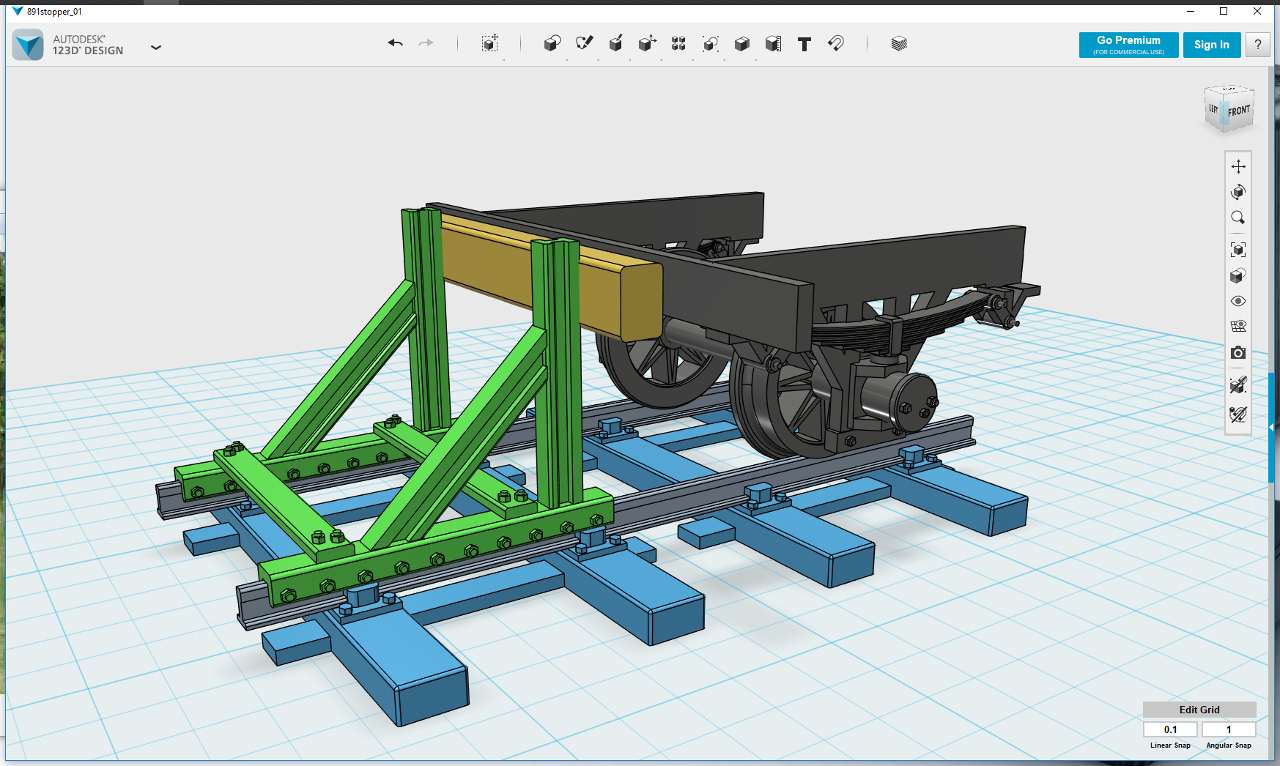This screenshot has height=766, width=1280.
Task: Open the Linear Snap value dropdown
Action: click(1170, 730)
